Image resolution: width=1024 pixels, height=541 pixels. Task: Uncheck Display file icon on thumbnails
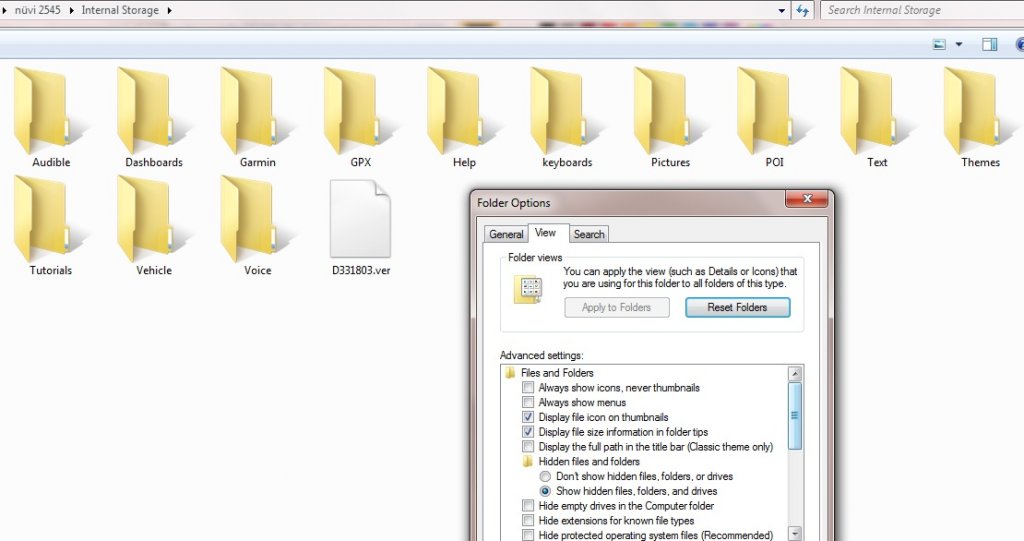click(528, 417)
